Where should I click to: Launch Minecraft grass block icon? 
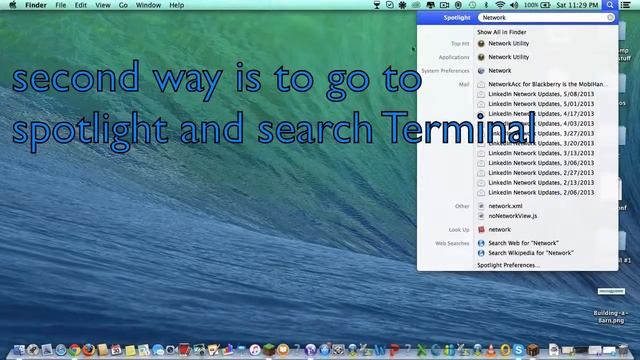[269, 350]
